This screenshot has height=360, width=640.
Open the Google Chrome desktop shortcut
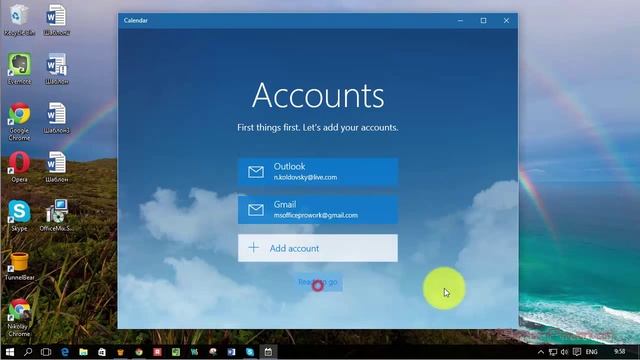(x=19, y=121)
